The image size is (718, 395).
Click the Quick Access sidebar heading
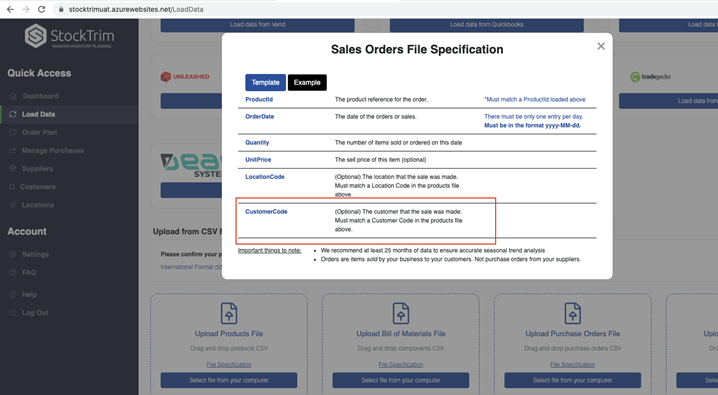coord(39,73)
